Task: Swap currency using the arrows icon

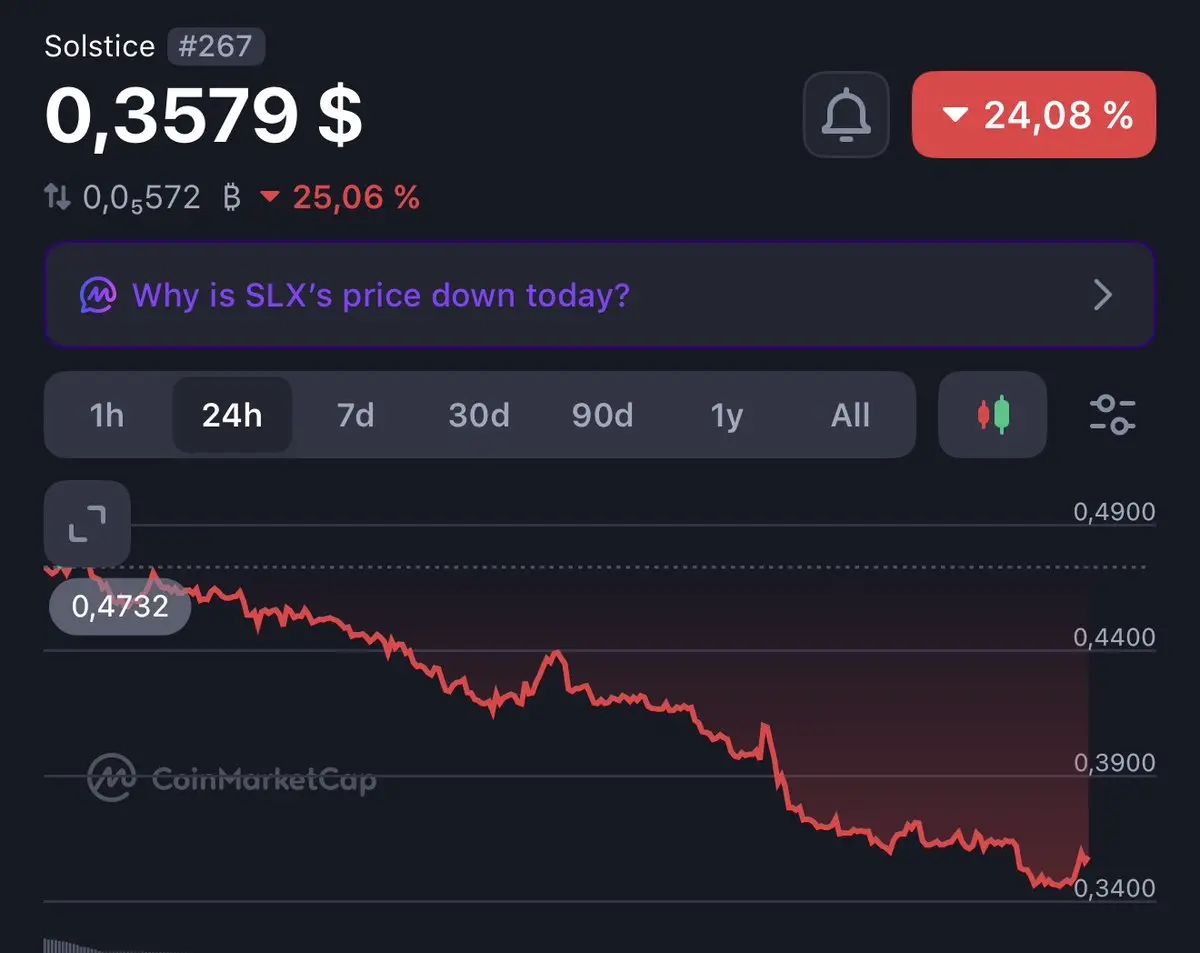Action: pyautogui.click(x=57, y=197)
